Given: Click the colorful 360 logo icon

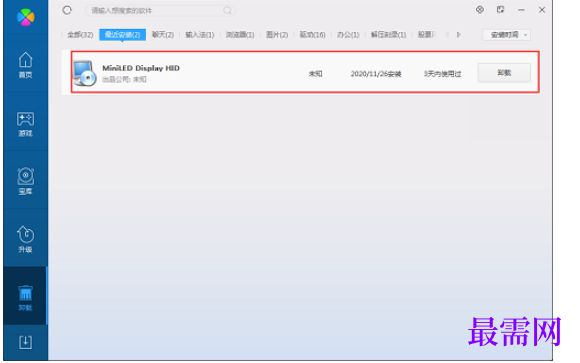Looking at the screenshot, I should pos(26,17).
